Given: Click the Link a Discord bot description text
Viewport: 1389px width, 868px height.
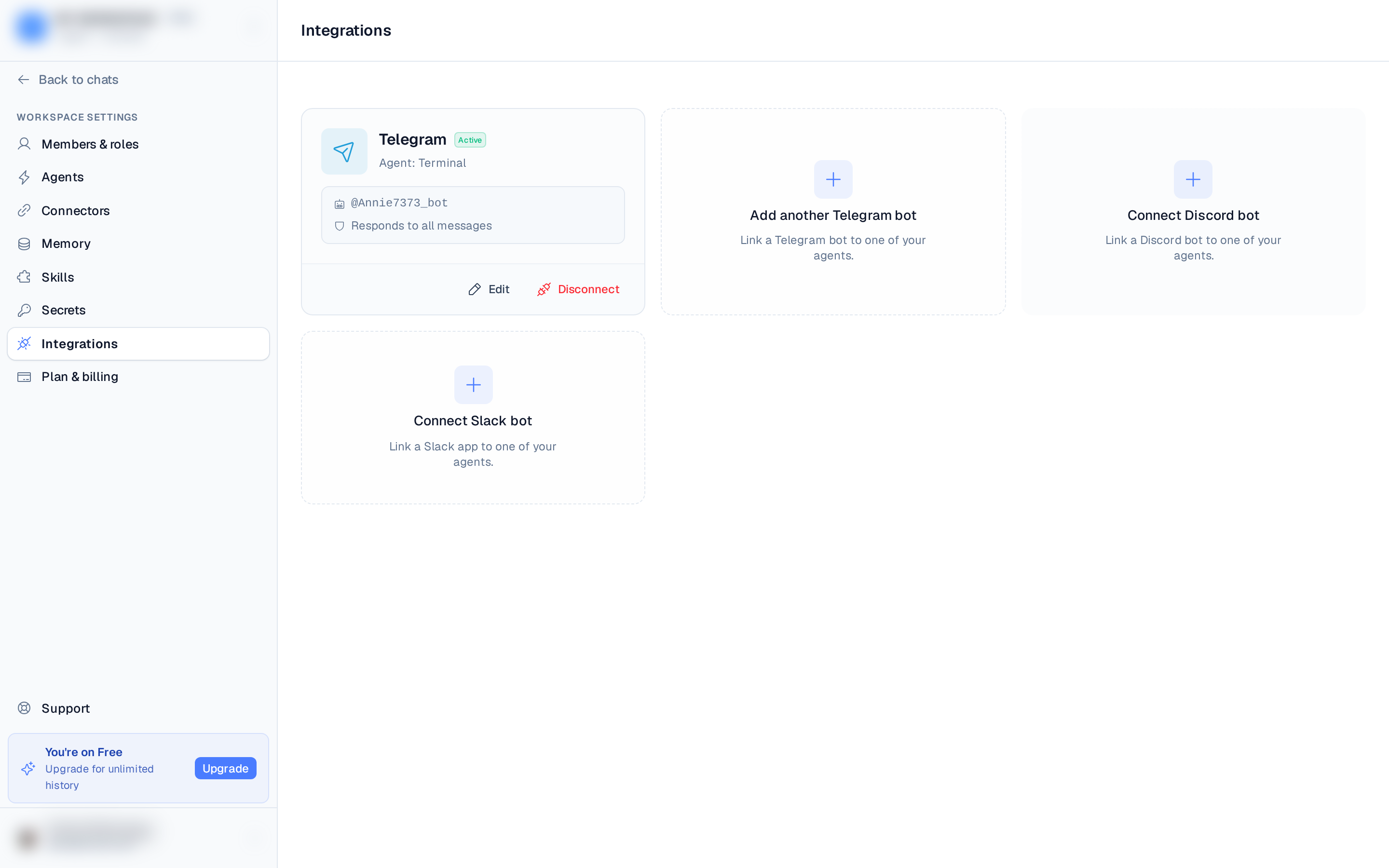Looking at the screenshot, I should pyautogui.click(x=1193, y=248).
